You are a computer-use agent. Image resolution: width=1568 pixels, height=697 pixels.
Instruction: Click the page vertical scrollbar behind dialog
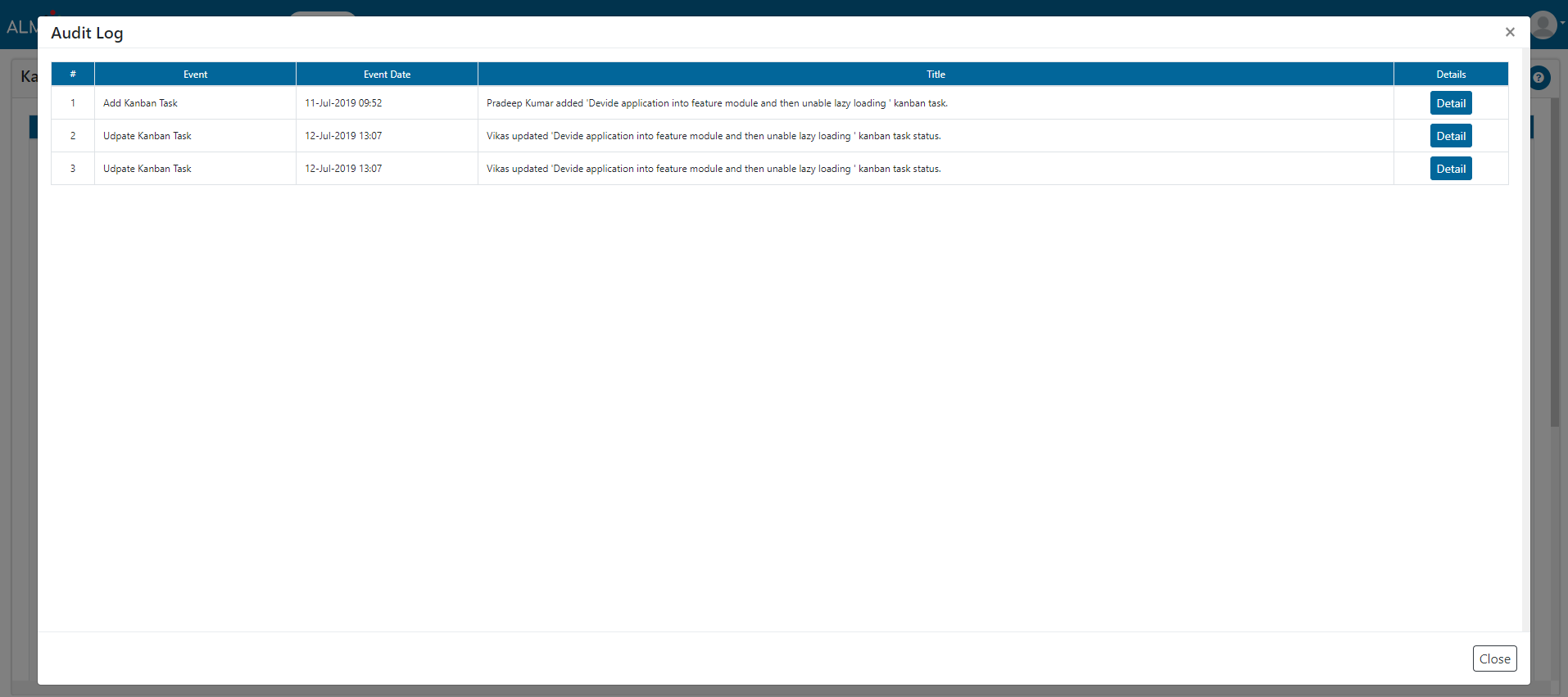click(x=1554, y=262)
